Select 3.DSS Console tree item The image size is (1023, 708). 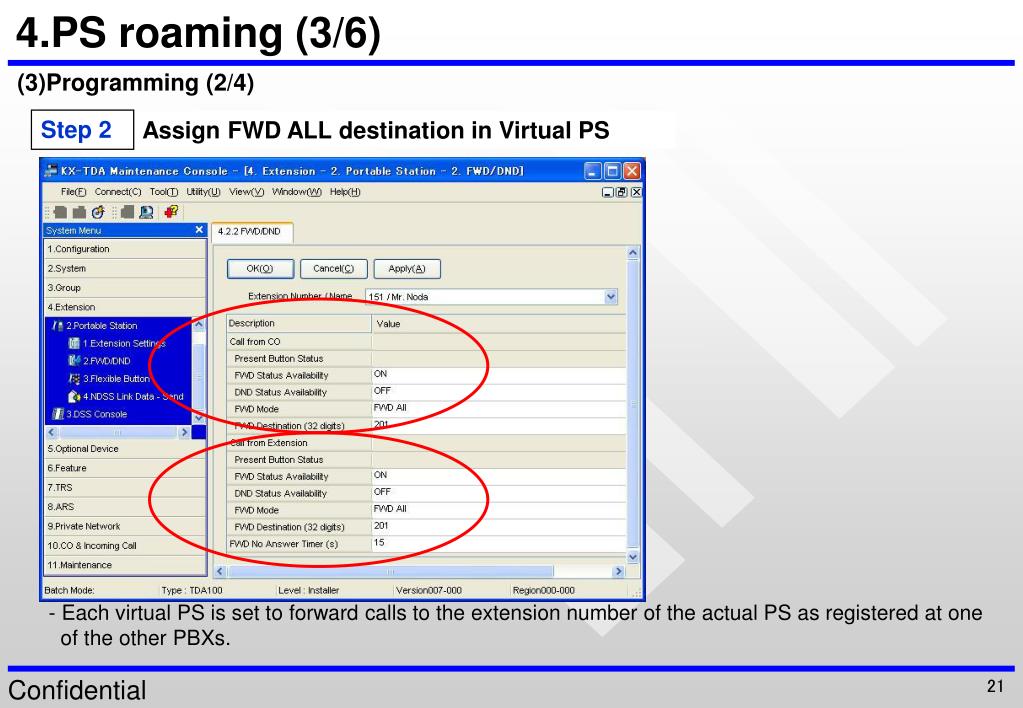tap(97, 414)
